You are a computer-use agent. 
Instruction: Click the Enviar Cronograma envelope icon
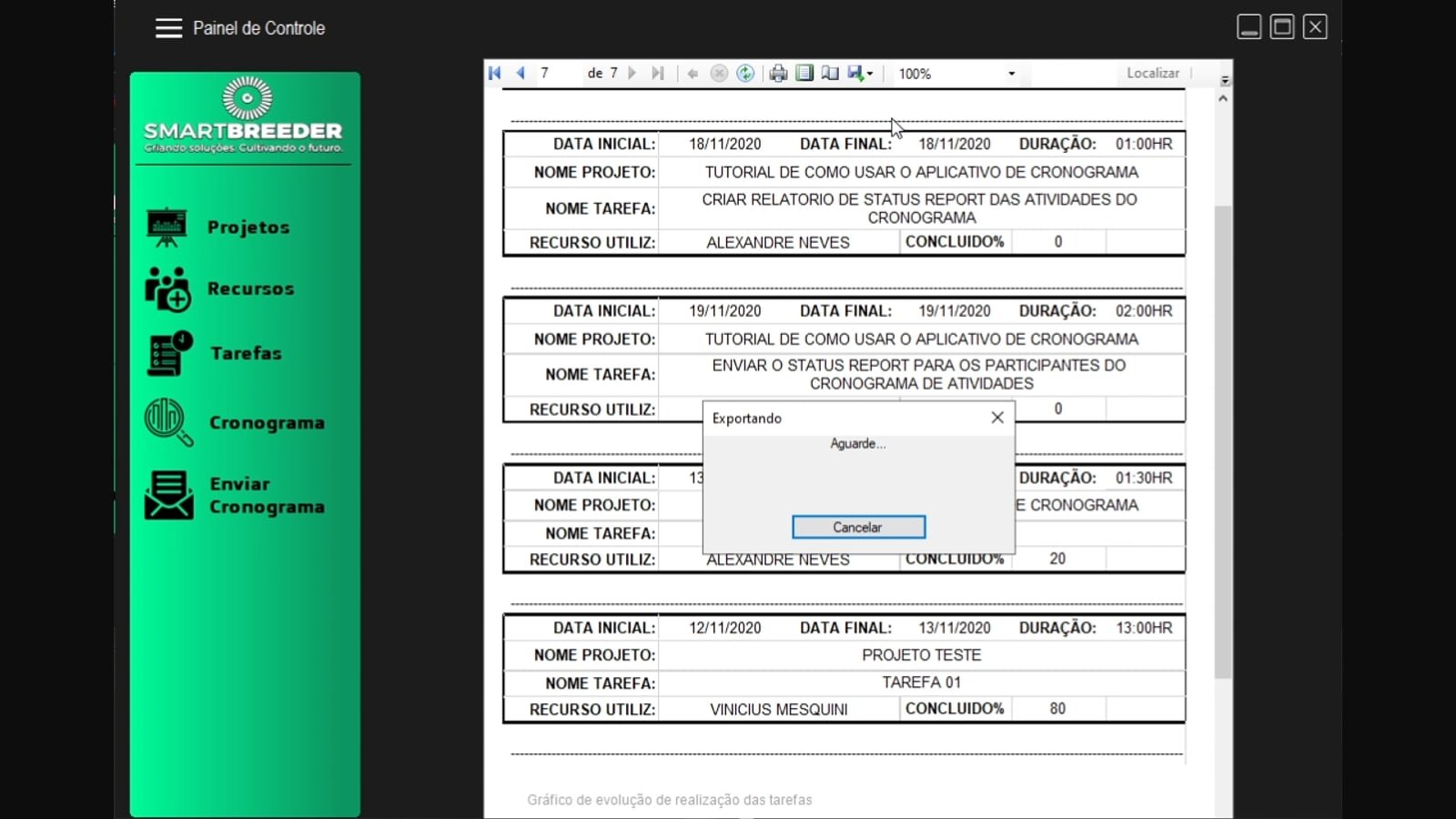pyautogui.click(x=168, y=495)
